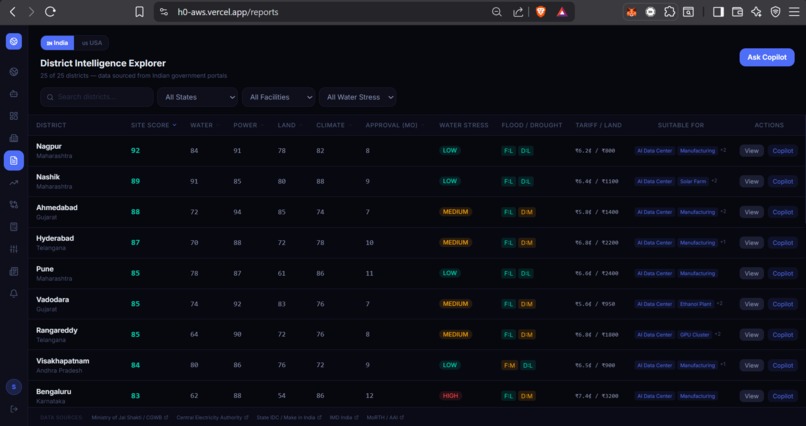Click Copilot for Visakhapatnam row
Viewport: 806px width, 426px height.
(783, 365)
